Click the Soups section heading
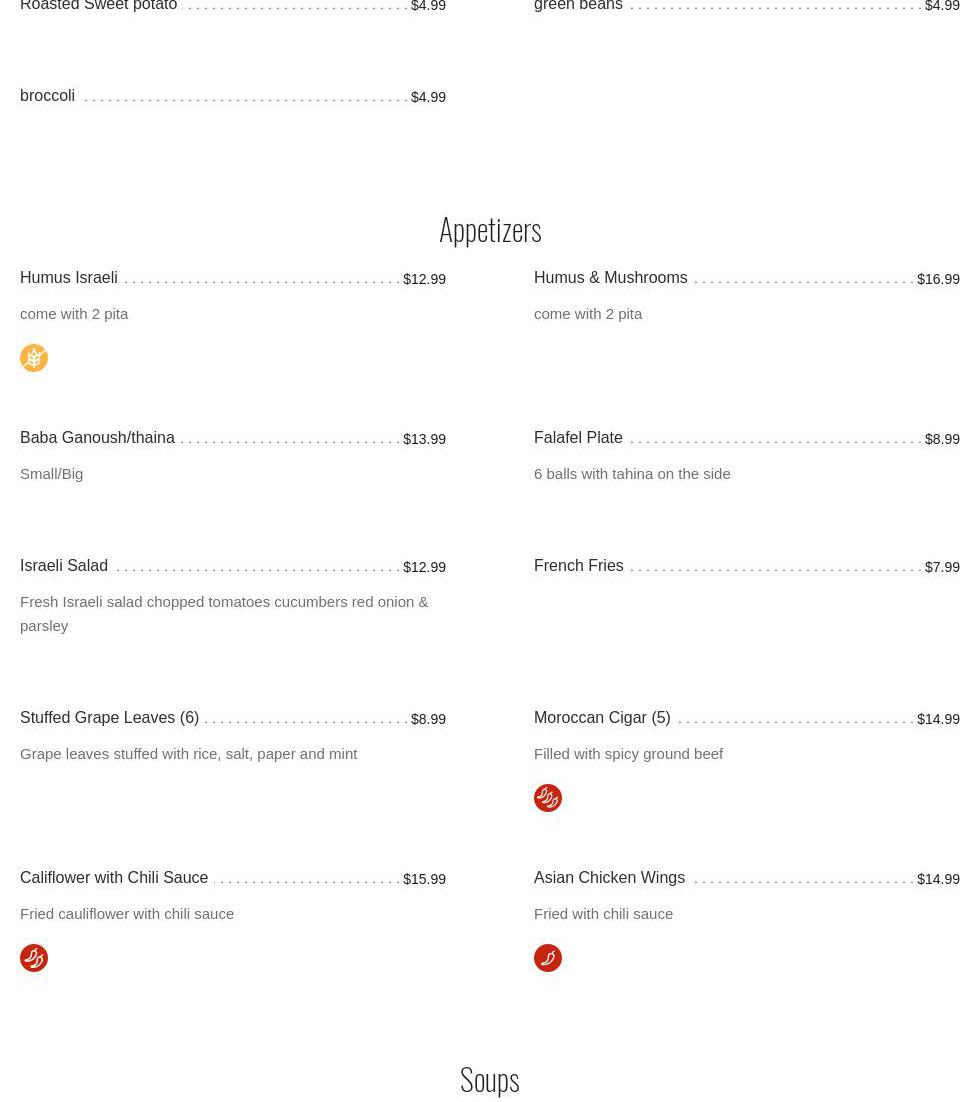The width and height of the screenshot is (965, 1102). 489,1080
